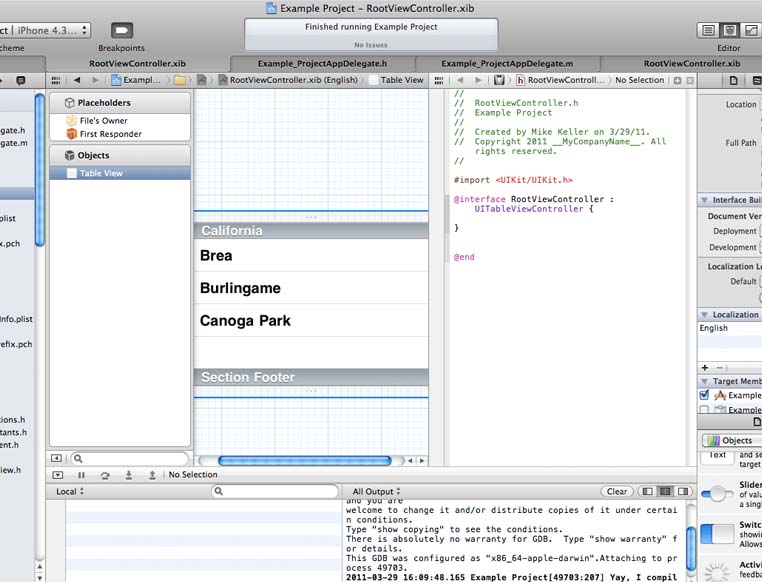This screenshot has width=762, height=582.
Task: Toggle the first Example target membership checkbox
Action: click(x=704, y=395)
